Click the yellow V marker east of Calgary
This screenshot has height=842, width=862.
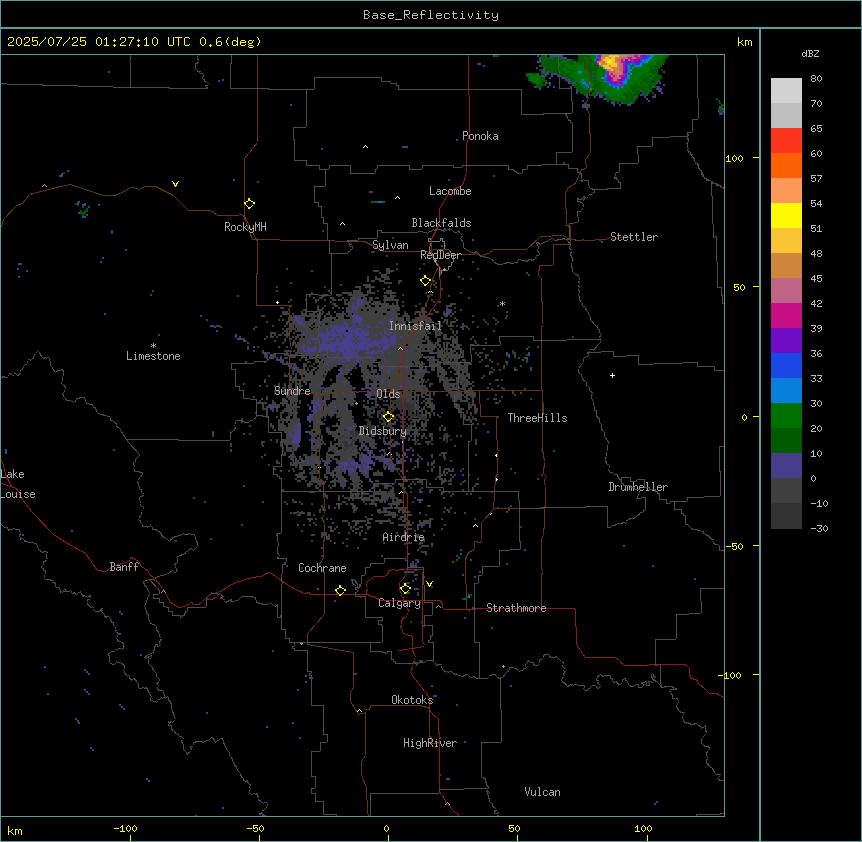429,584
